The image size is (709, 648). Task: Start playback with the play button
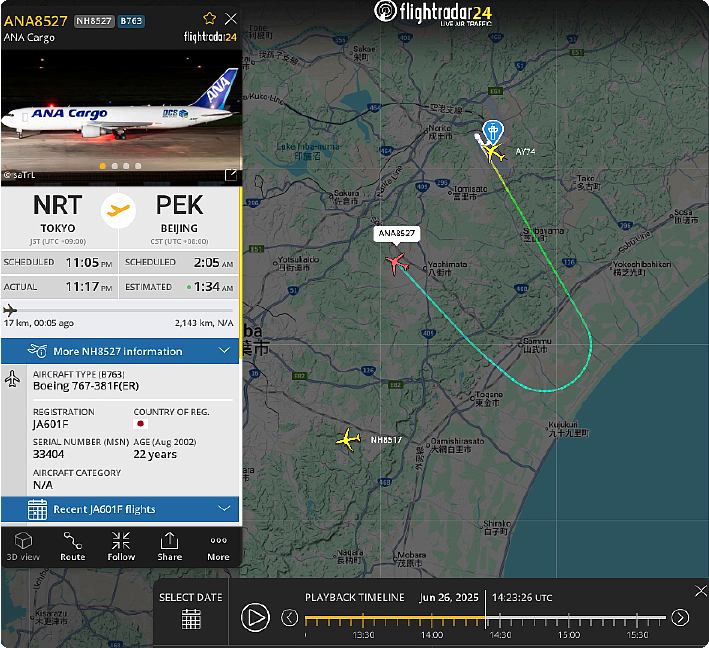pyautogui.click(x=255, y=617)
